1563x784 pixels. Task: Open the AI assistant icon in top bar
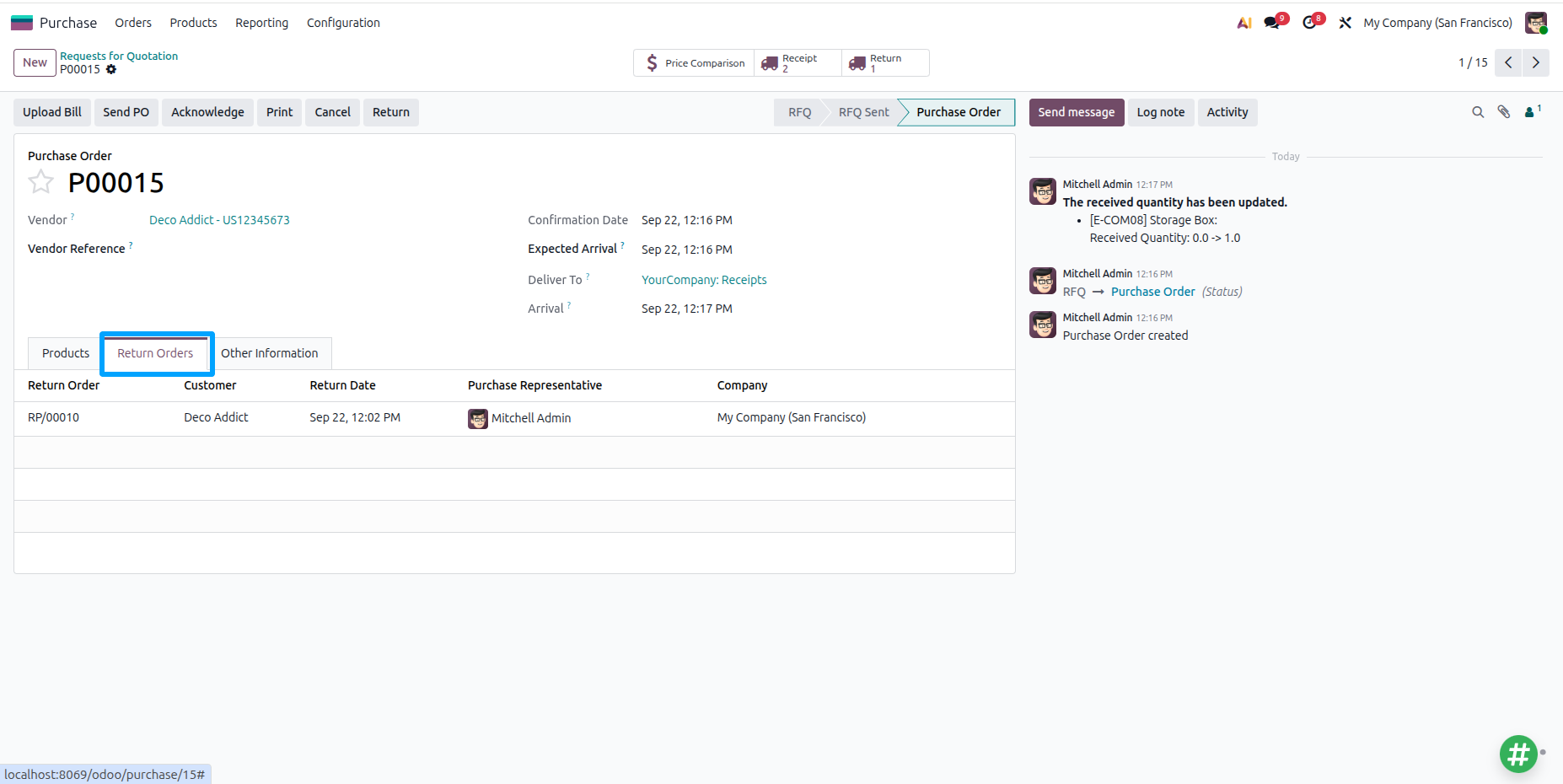pyautogui.click(x=1244, y=23)
